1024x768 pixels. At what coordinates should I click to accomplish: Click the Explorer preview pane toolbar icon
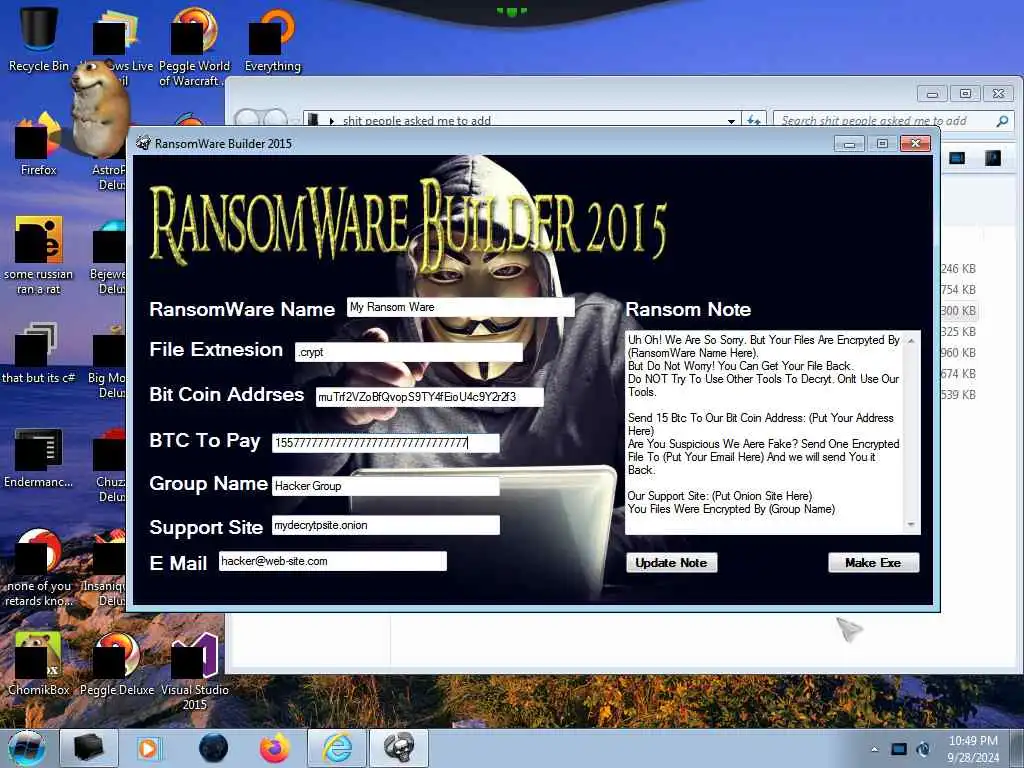(993, 158)
